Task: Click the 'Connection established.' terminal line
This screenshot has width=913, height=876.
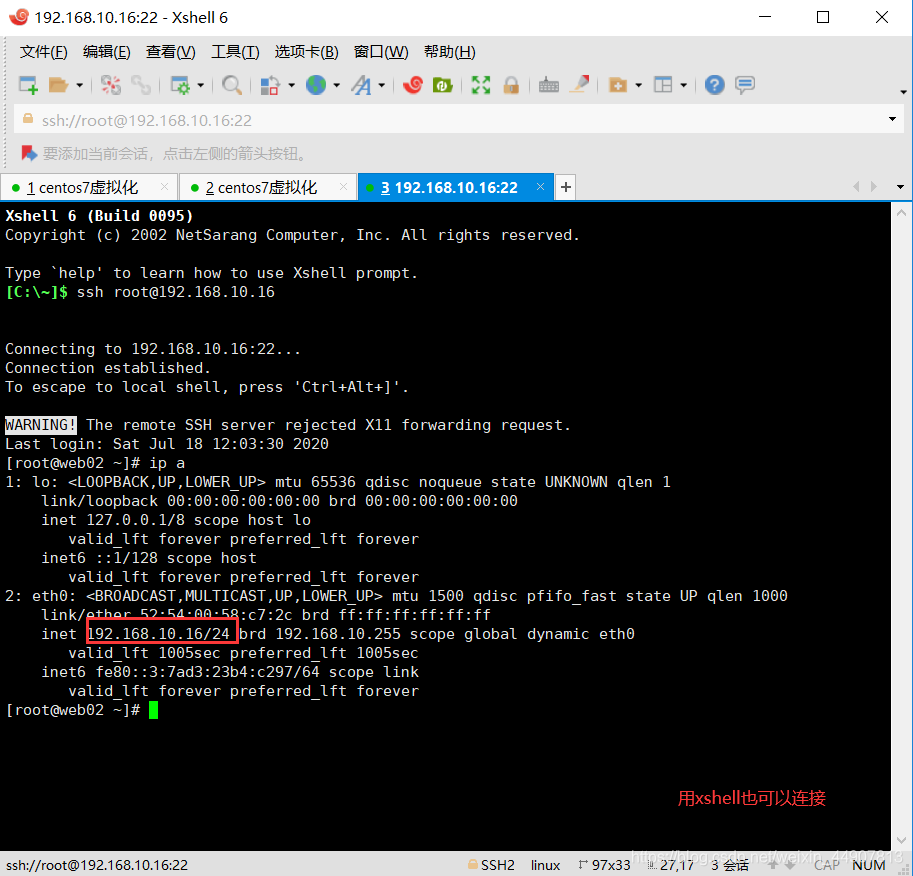Action: coord(108,368)
